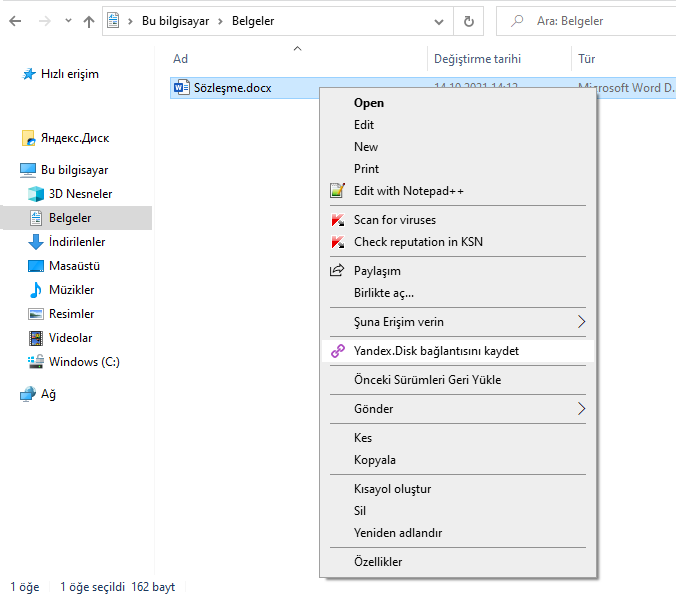676x596 pixels.
Task: Click the Resimler picture icon
Action: click(36, 314)
